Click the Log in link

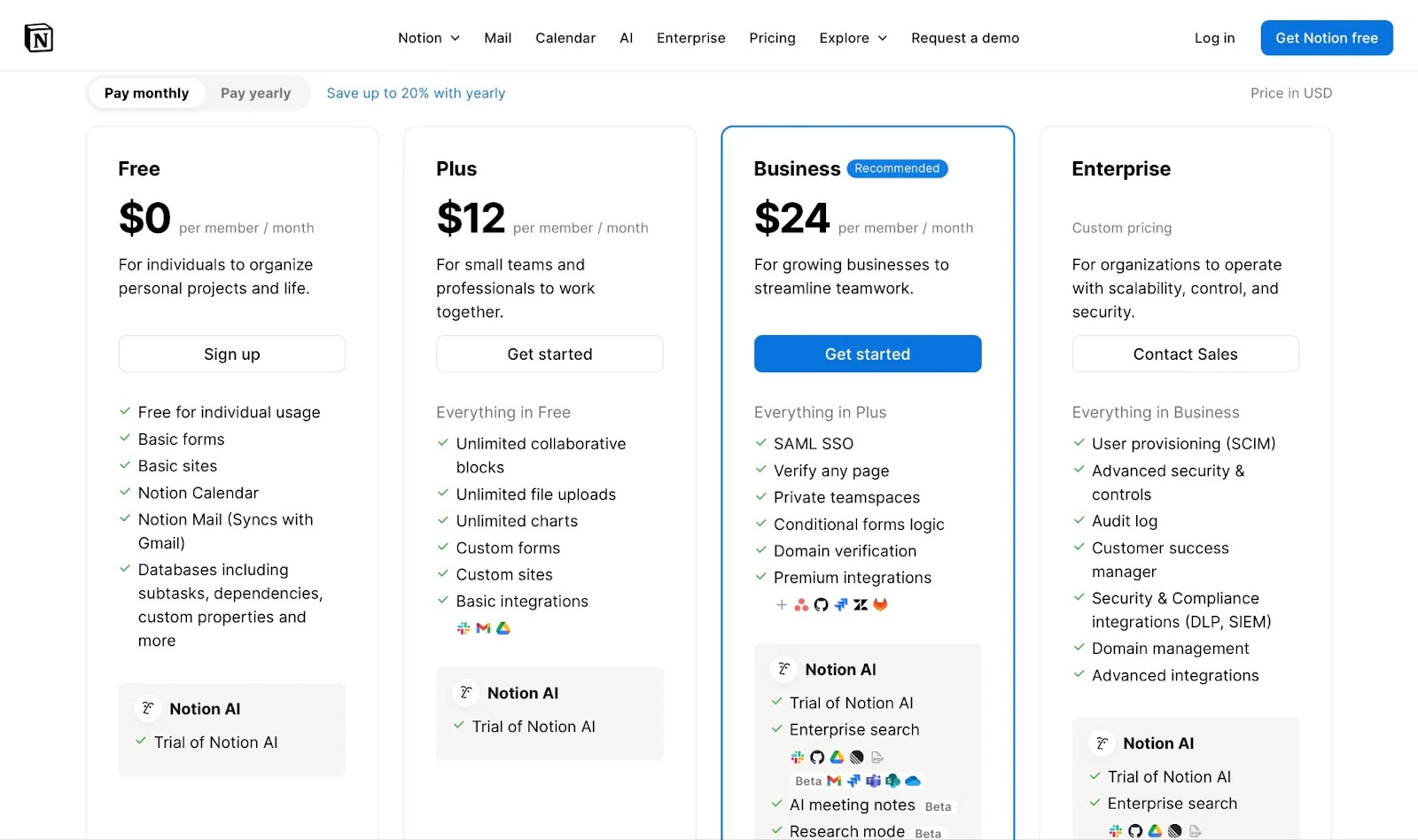tap(1215, 38)
